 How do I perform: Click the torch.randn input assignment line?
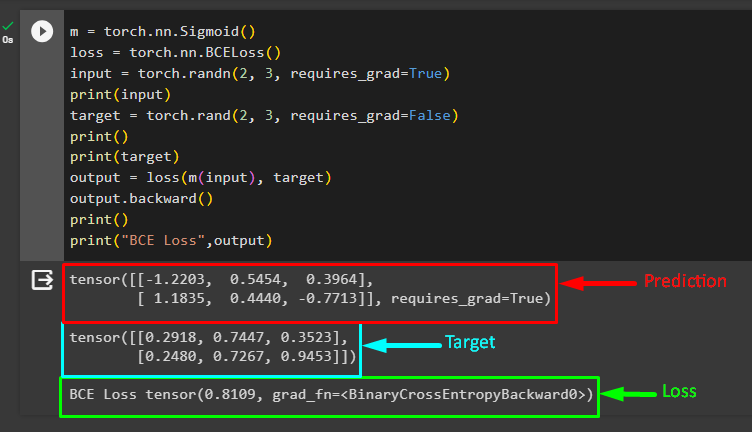pyautogui.click(x=260, y=73)
